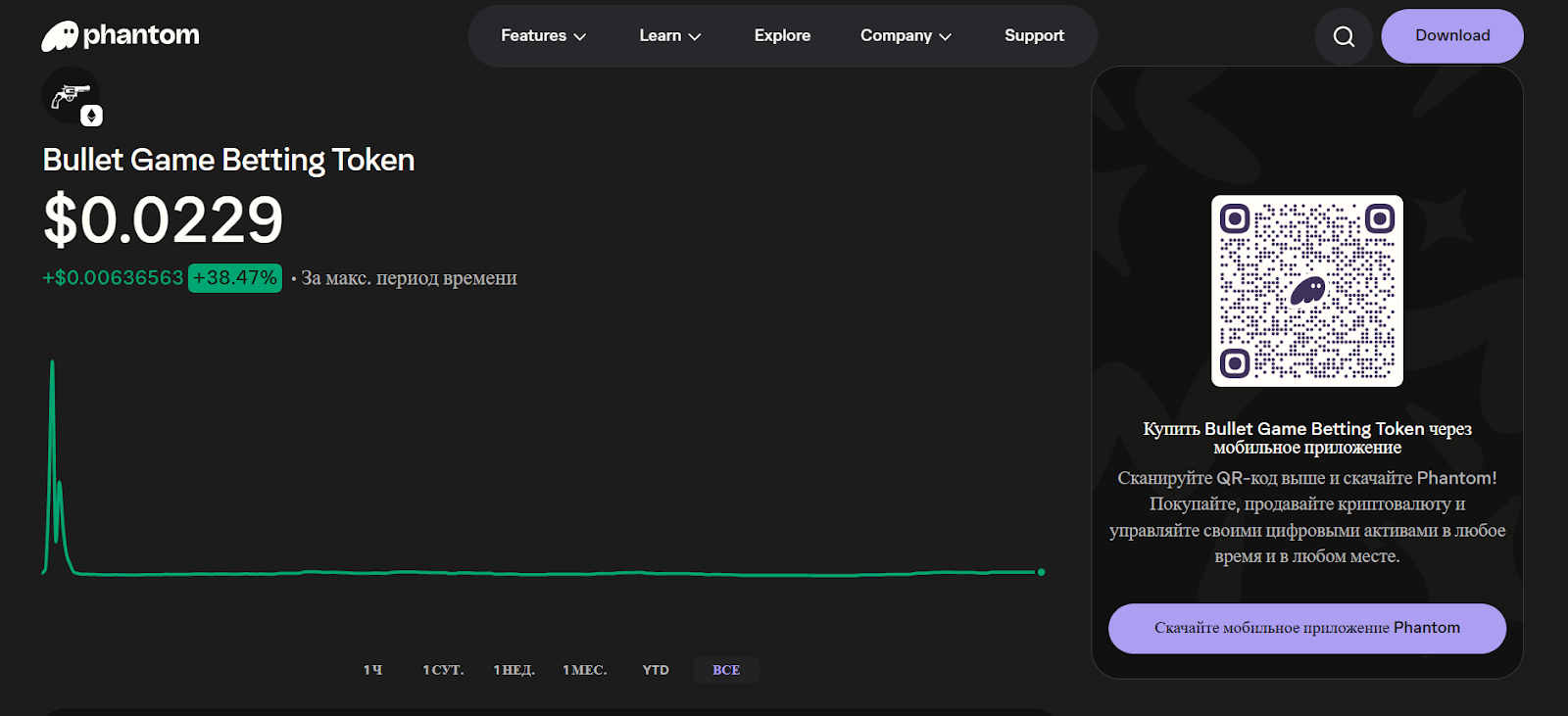The image size is (1568, 716).
Task: Click the Ethereum network badge icon
Action: [x=91, y=116]
